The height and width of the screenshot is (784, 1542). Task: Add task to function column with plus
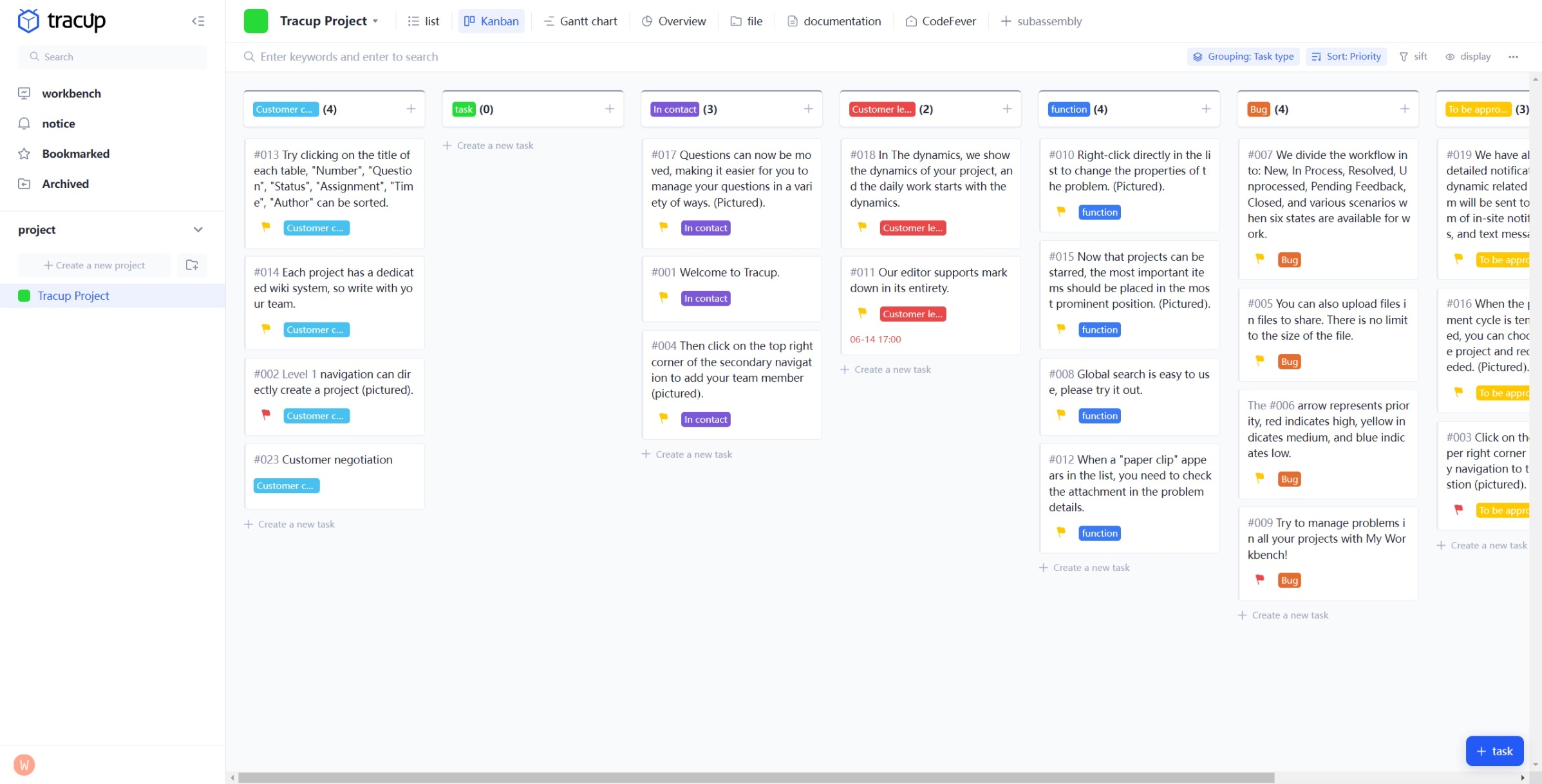pos(1206,109)
